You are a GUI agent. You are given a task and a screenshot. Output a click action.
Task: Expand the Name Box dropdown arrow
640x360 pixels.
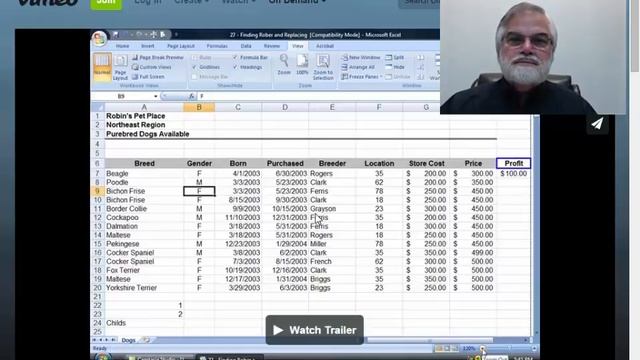coord(156,96)
